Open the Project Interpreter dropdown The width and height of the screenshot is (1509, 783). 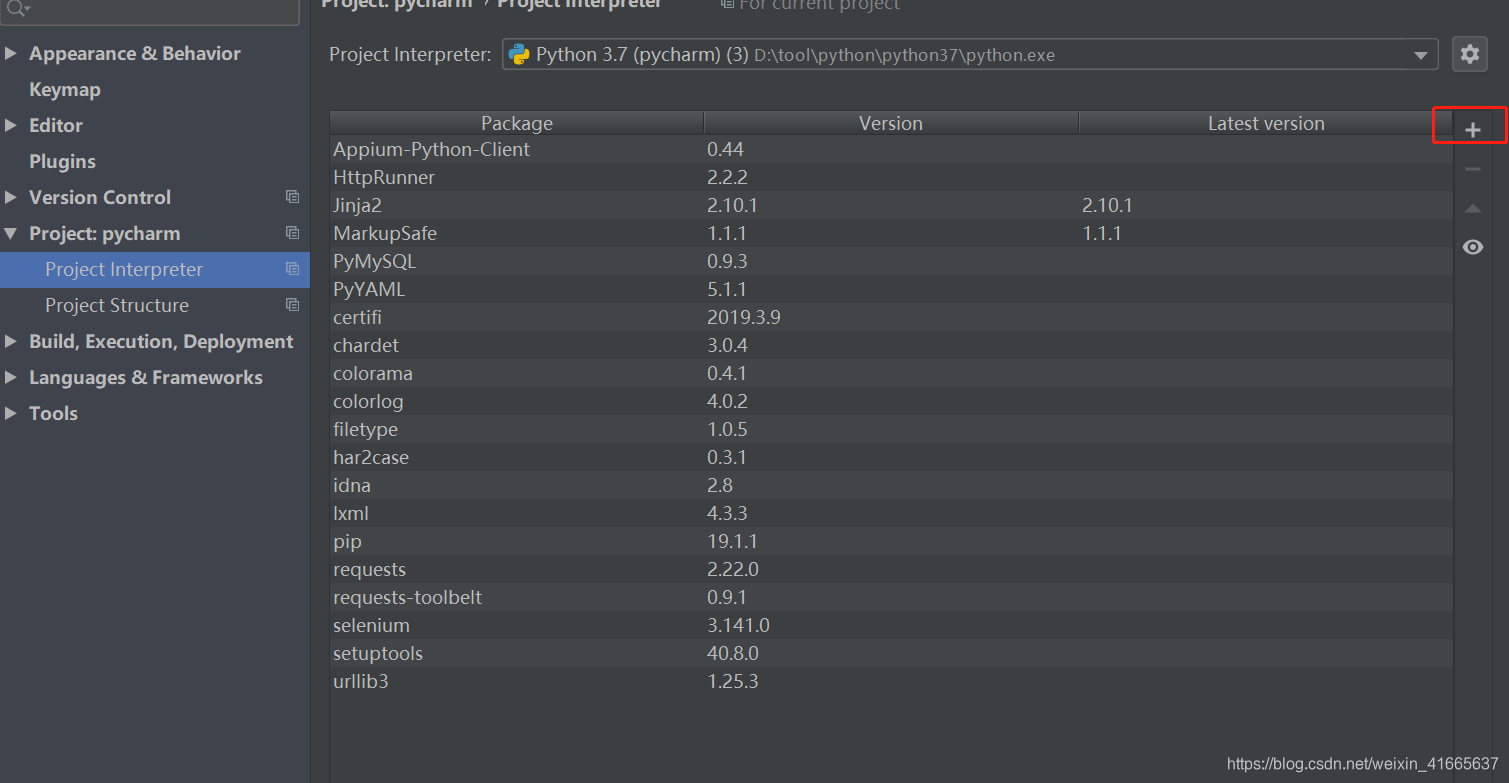(x=970, y=55)
